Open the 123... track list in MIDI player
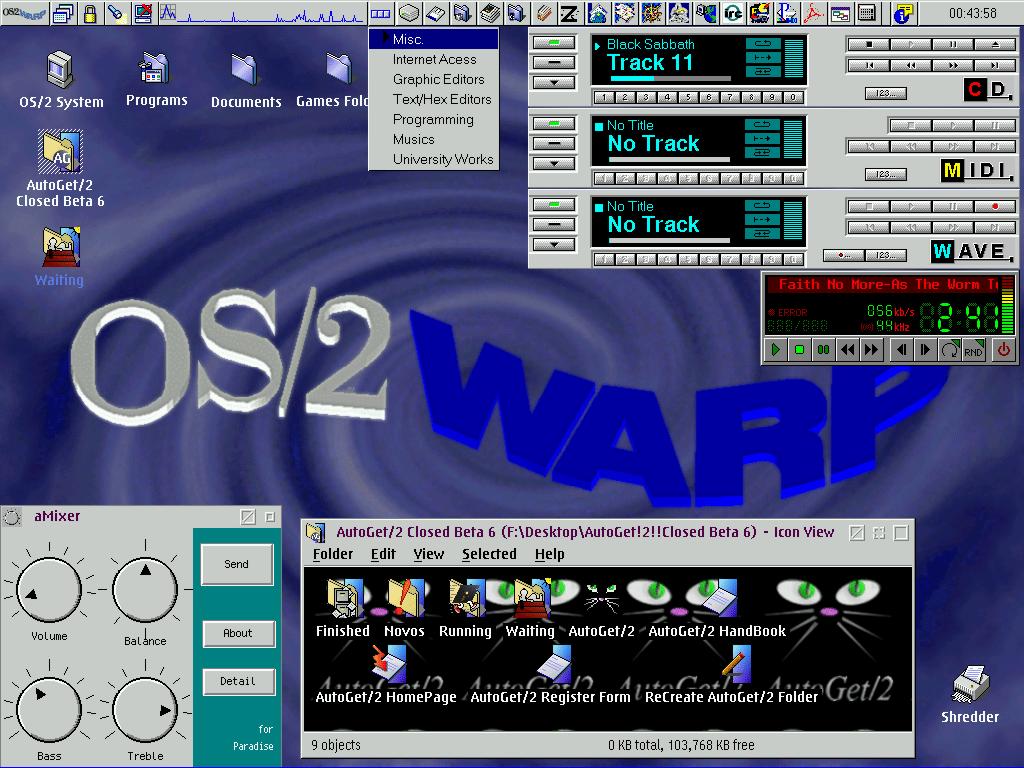This screenshot has width=1024, height=768. point(886,174)
